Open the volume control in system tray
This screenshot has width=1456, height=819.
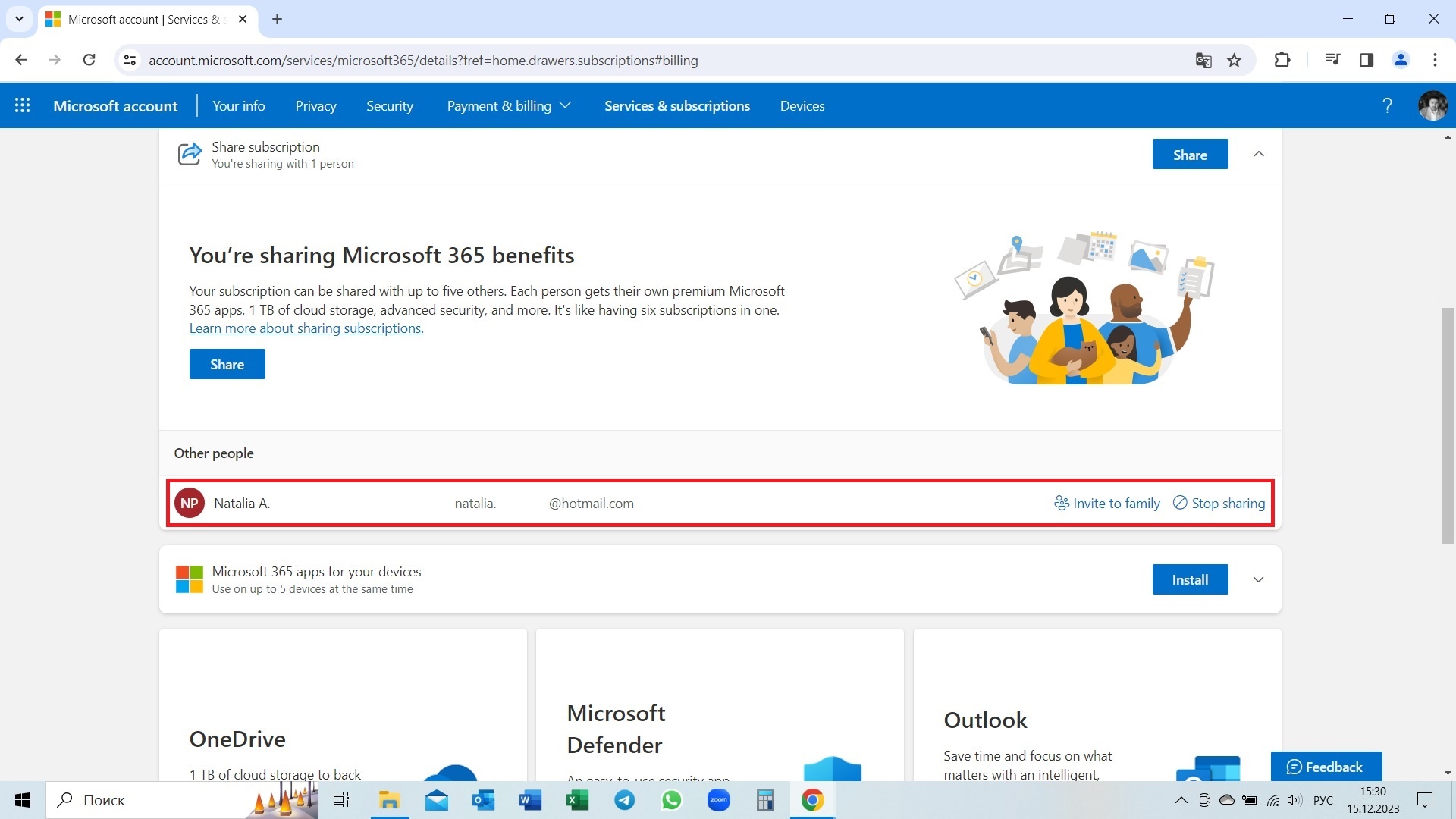pos(1294,800)
